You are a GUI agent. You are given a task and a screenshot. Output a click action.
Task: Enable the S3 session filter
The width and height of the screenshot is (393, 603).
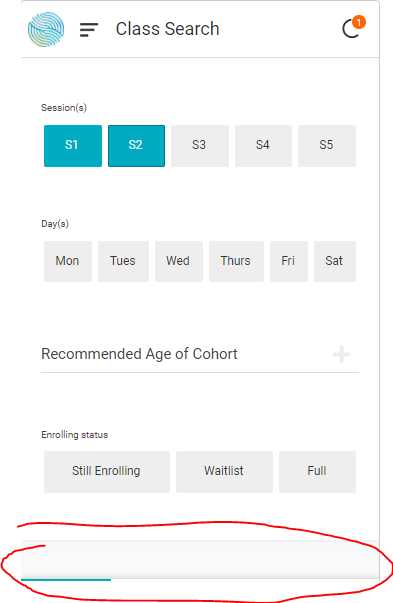[x=200, y=146]
